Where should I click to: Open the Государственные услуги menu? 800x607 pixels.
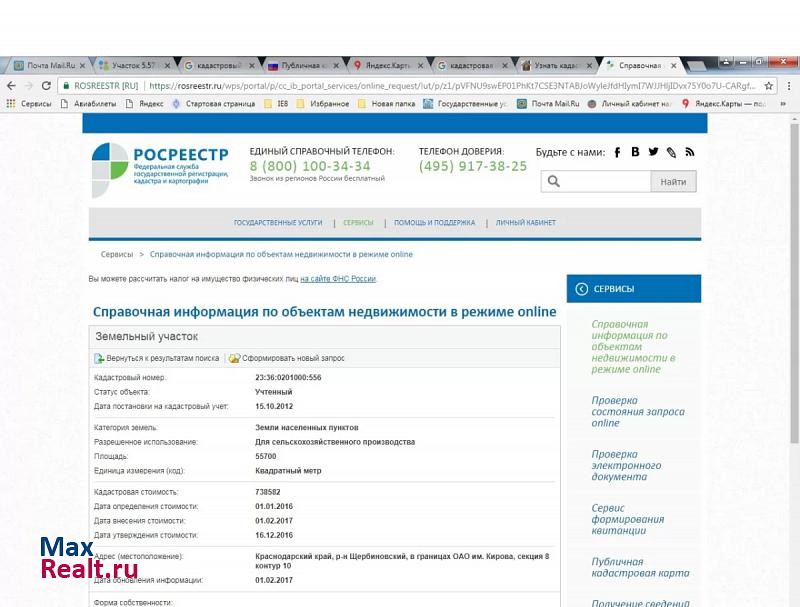278,223
